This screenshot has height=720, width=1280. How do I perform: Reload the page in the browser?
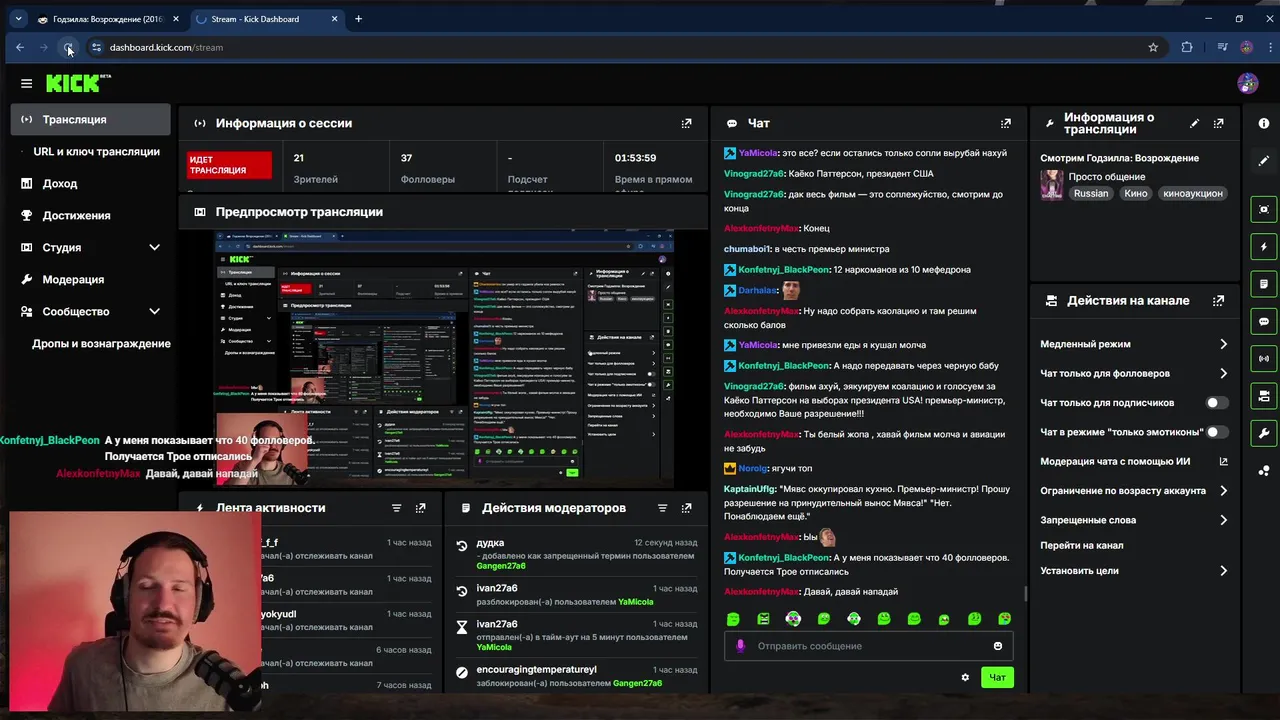tap(68, 47)
